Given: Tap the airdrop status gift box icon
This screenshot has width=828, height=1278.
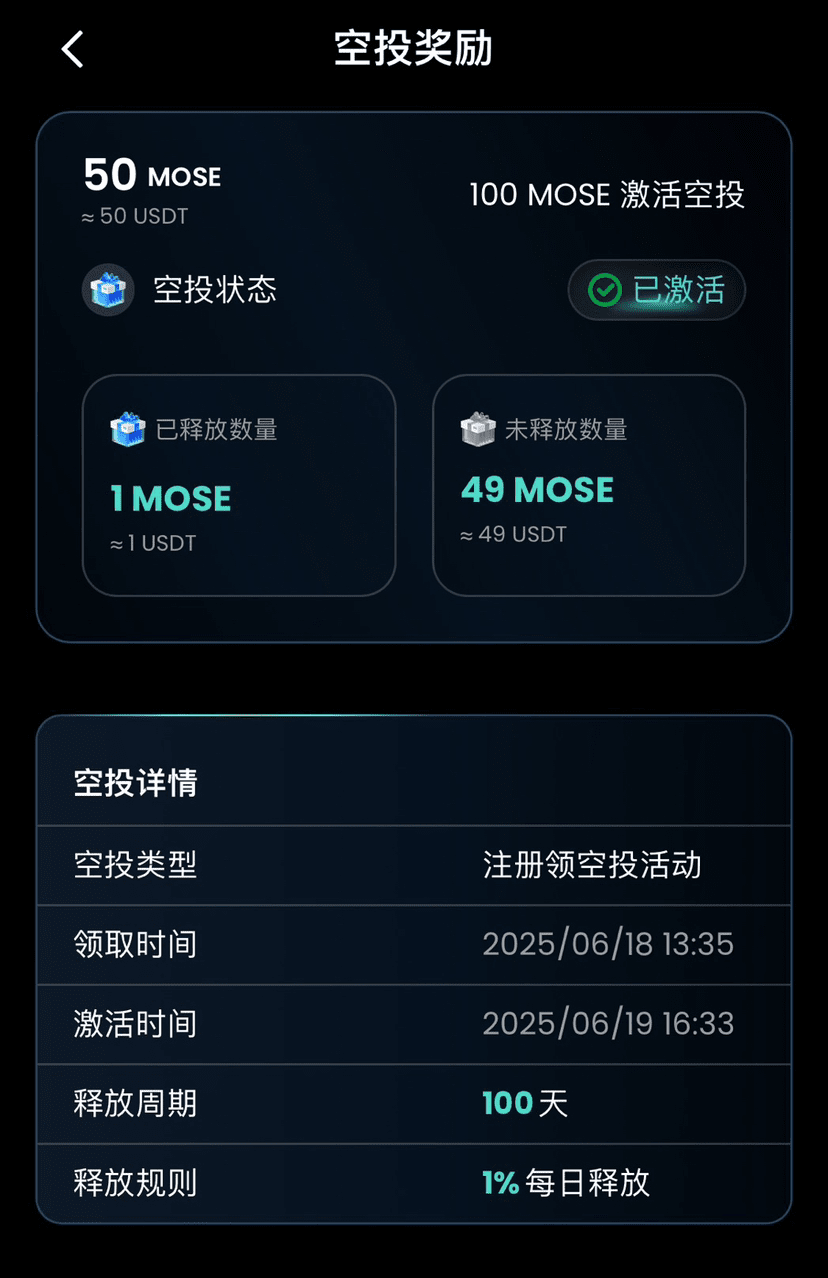Looking at the screenshot, I should point(108,290).
